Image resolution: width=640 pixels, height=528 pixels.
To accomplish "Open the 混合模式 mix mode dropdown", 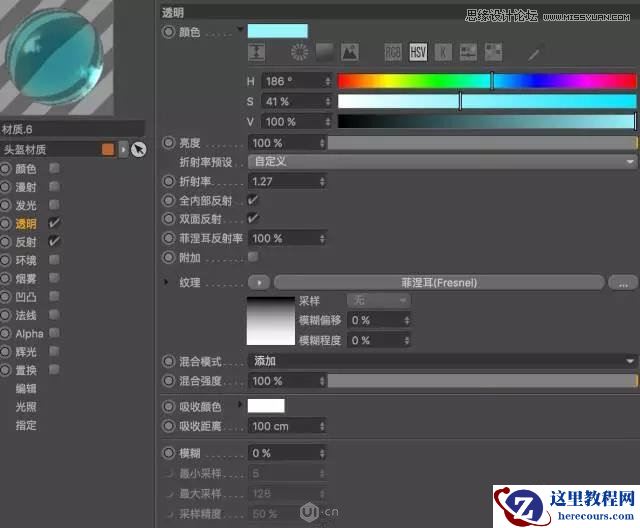I will coord(442,361).
